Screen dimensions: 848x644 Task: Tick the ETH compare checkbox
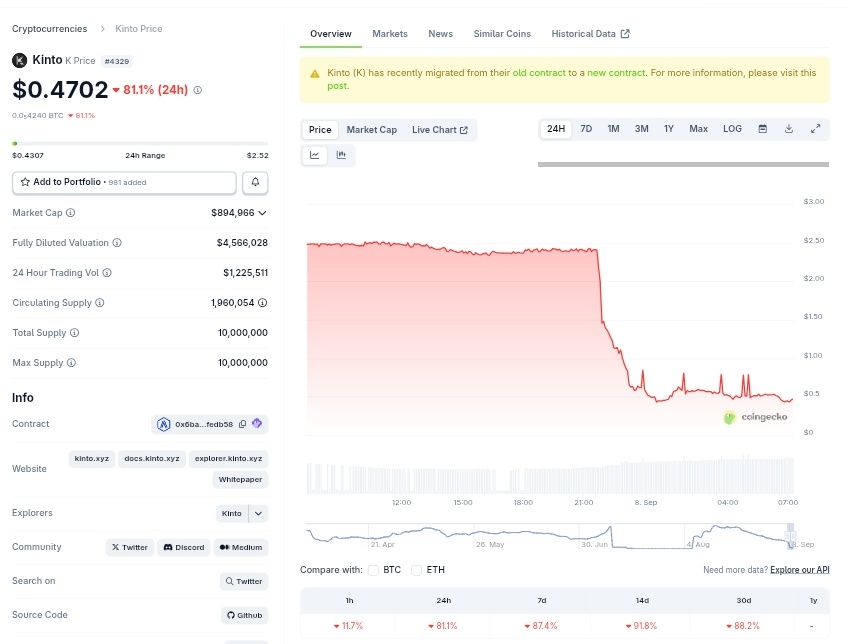[416, 570]
